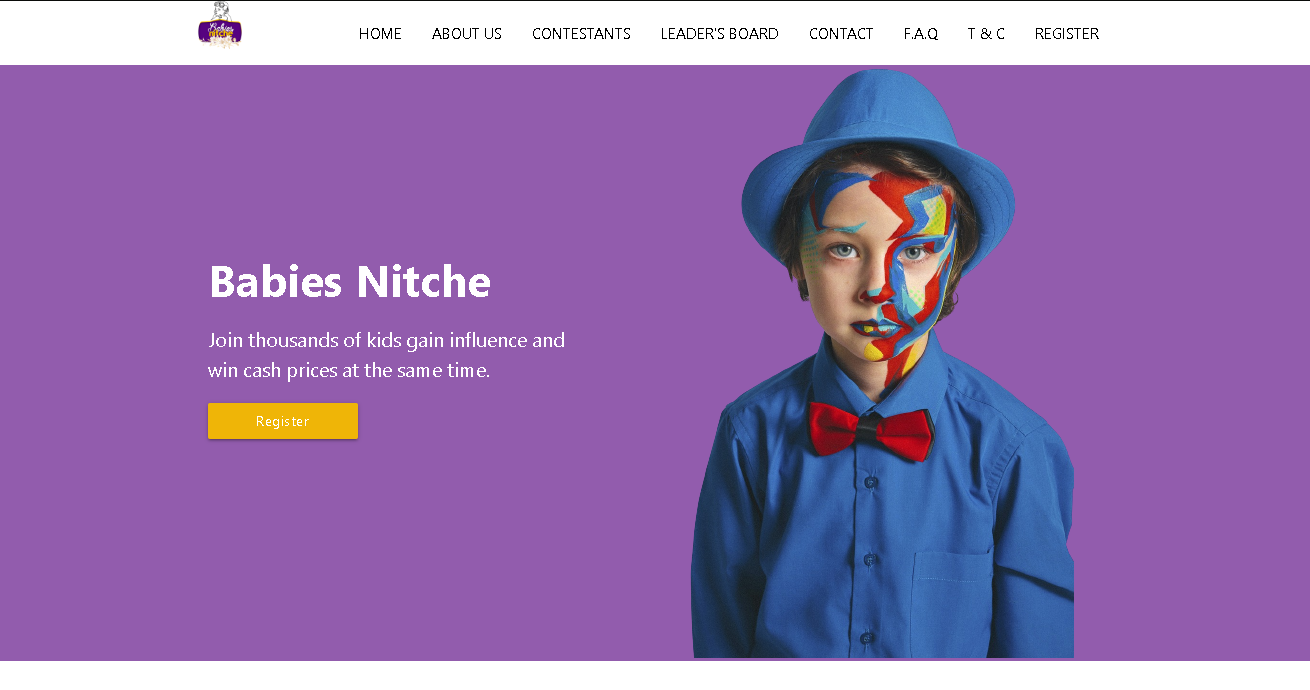Viewport: 1310px width, 690px height.
Task: Open the F.A.Q link
Action: point(920,34)
